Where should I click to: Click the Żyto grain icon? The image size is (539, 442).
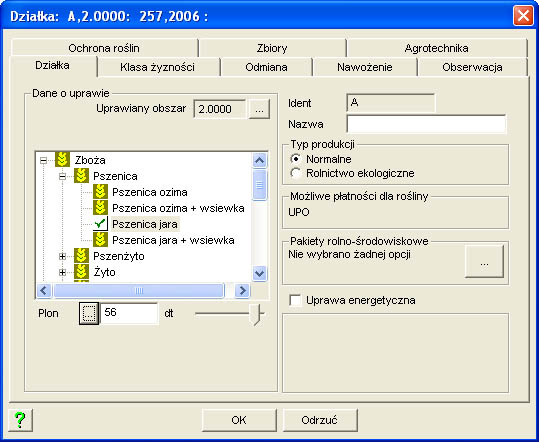[x=81, y=272]
